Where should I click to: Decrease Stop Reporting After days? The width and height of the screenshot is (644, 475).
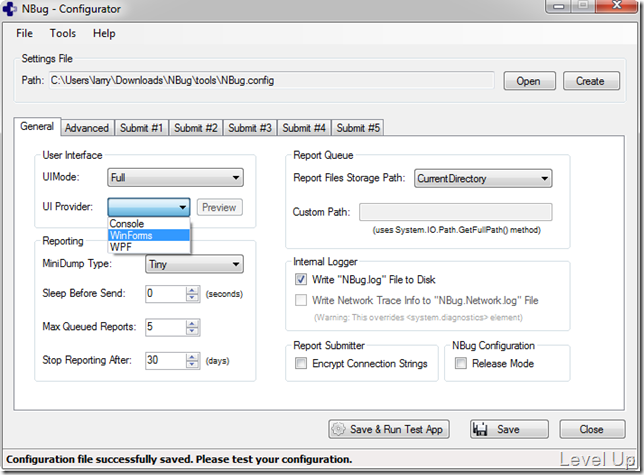pos(192,365)
